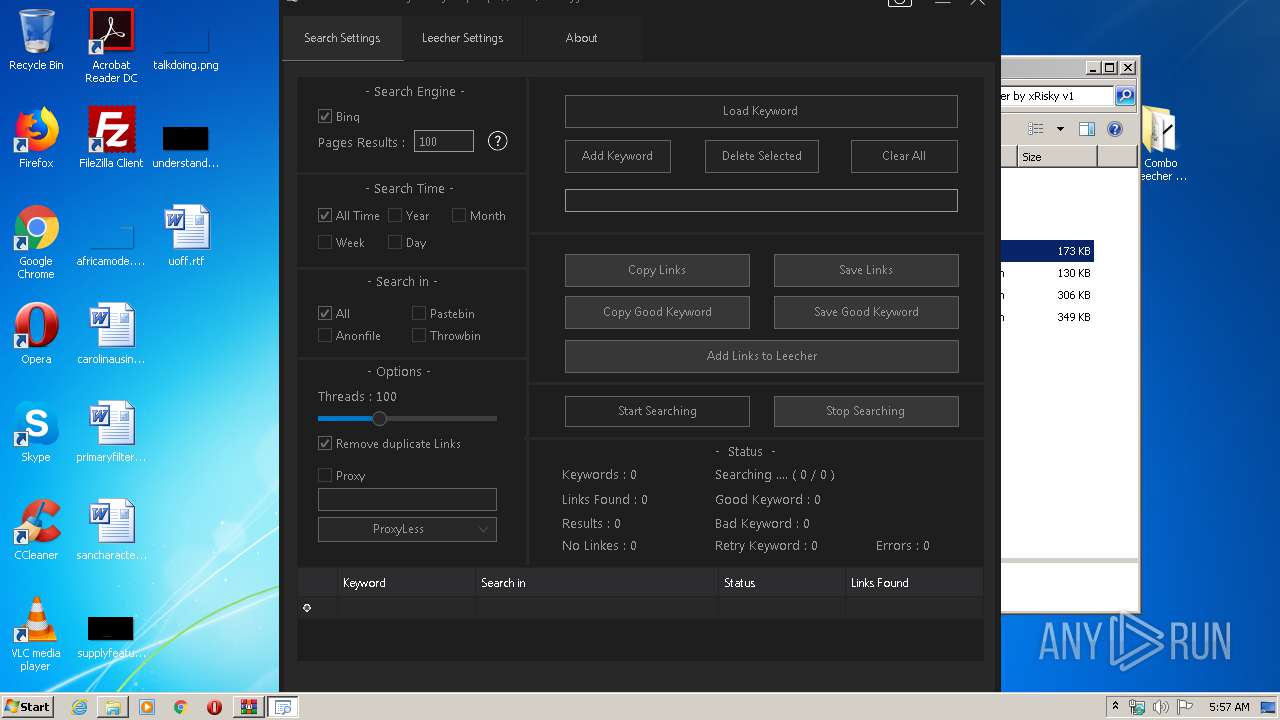The width and height of the screenshot is (1280, 720).
Task: Click Pages Results number field
Action: pos(444,142)
